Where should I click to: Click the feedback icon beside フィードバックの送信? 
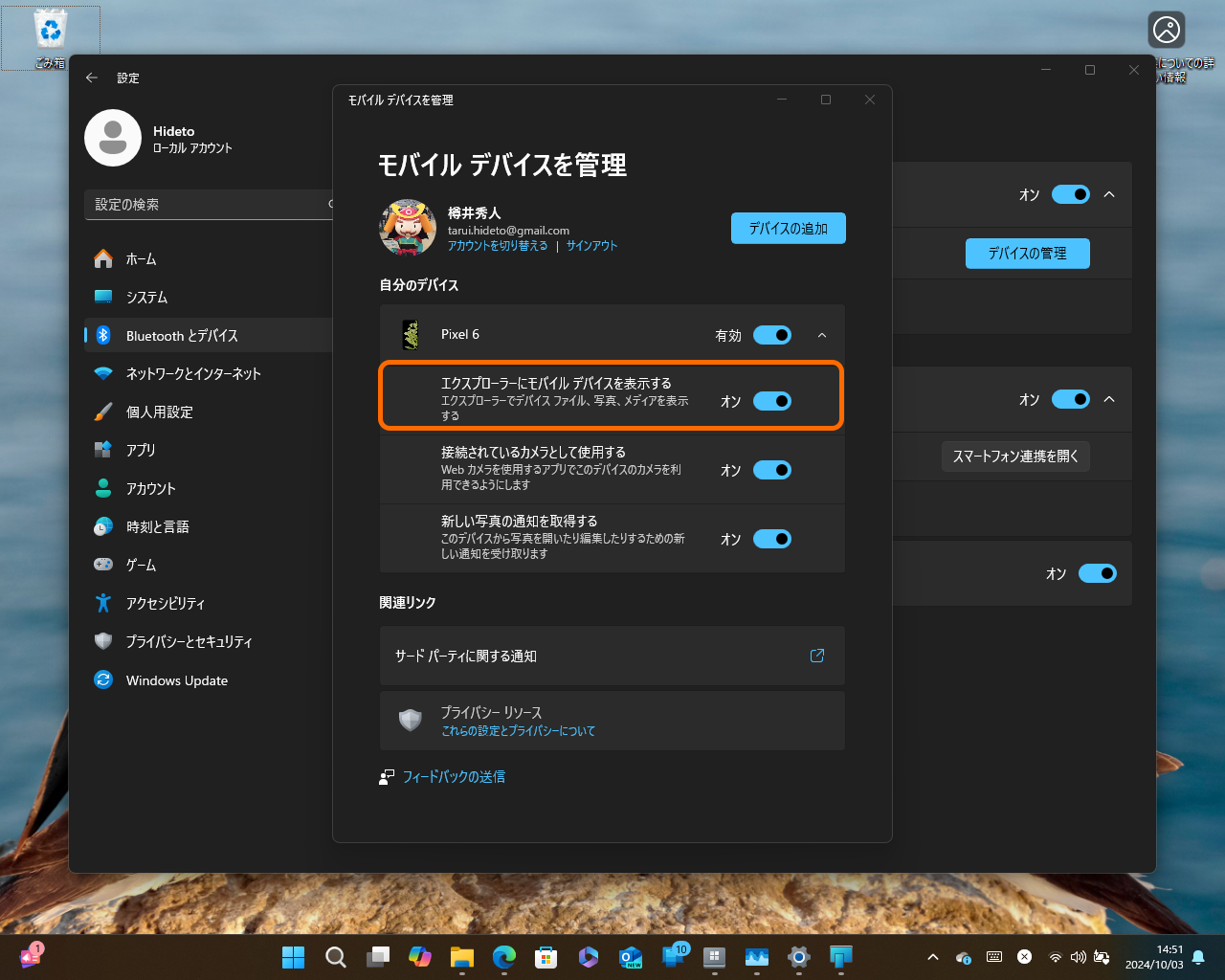386,776
